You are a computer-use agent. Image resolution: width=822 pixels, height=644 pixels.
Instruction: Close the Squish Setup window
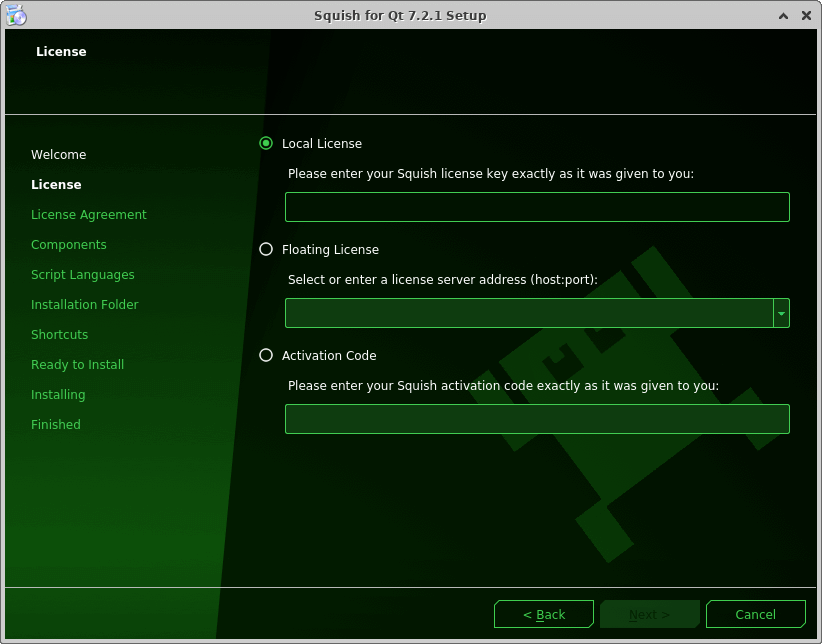pyautogui.click(x=806, y=15)
